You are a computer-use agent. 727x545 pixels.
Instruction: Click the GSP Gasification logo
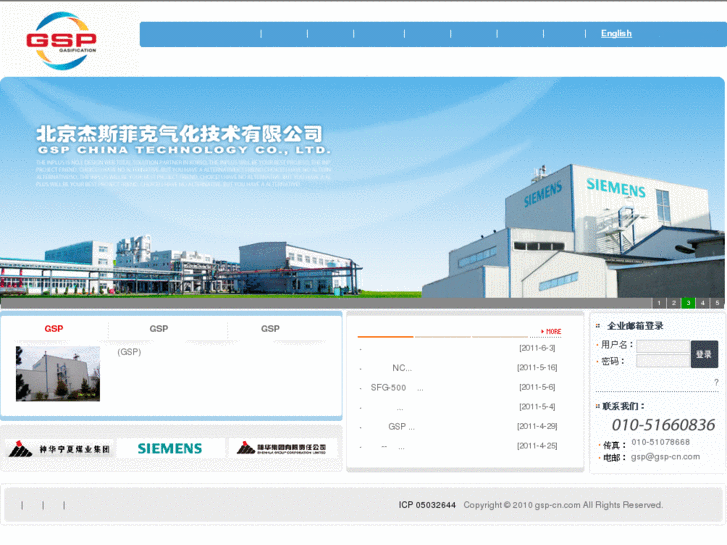click(62, 41)
